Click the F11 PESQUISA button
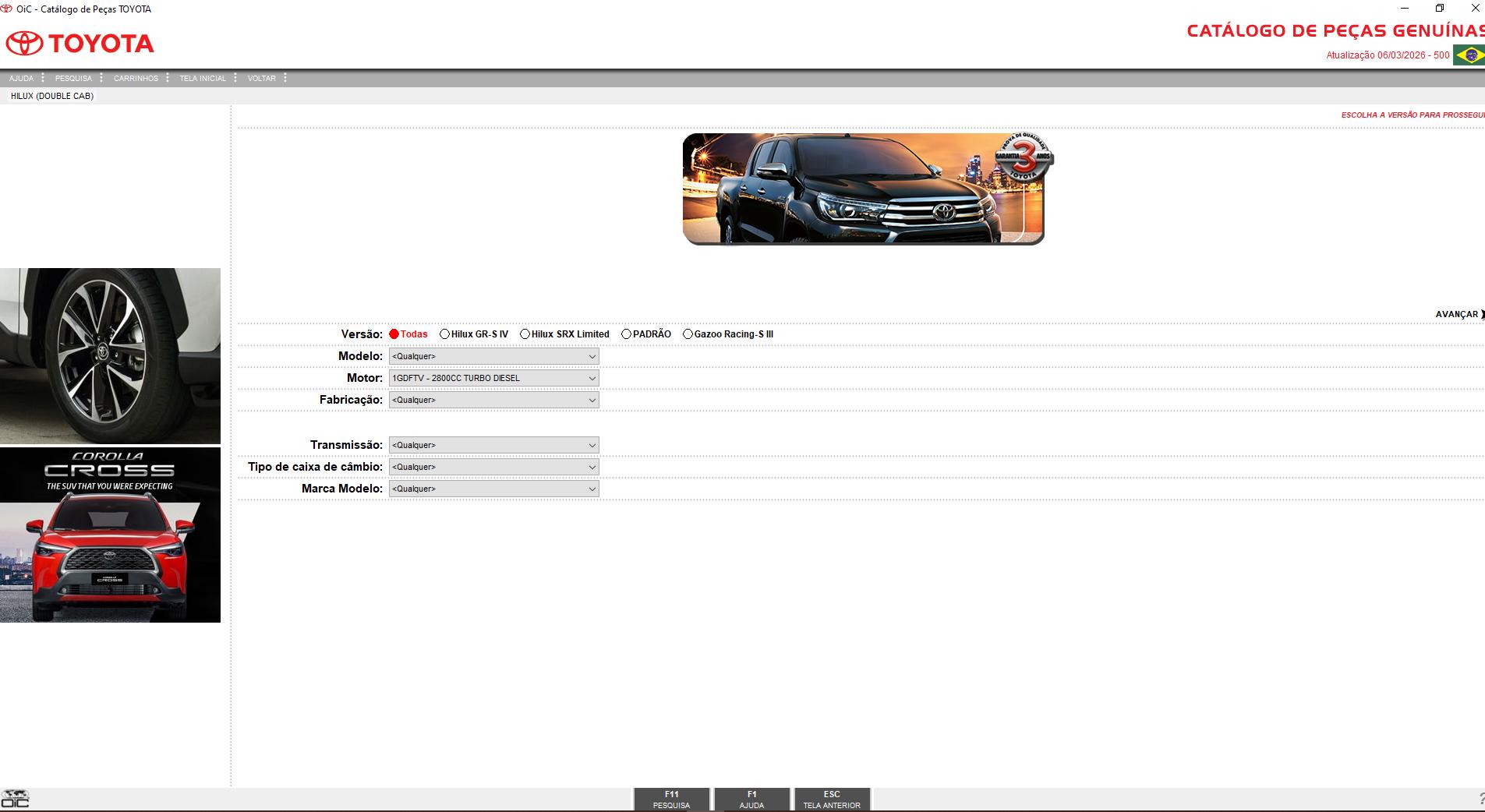 click(672, 800)
